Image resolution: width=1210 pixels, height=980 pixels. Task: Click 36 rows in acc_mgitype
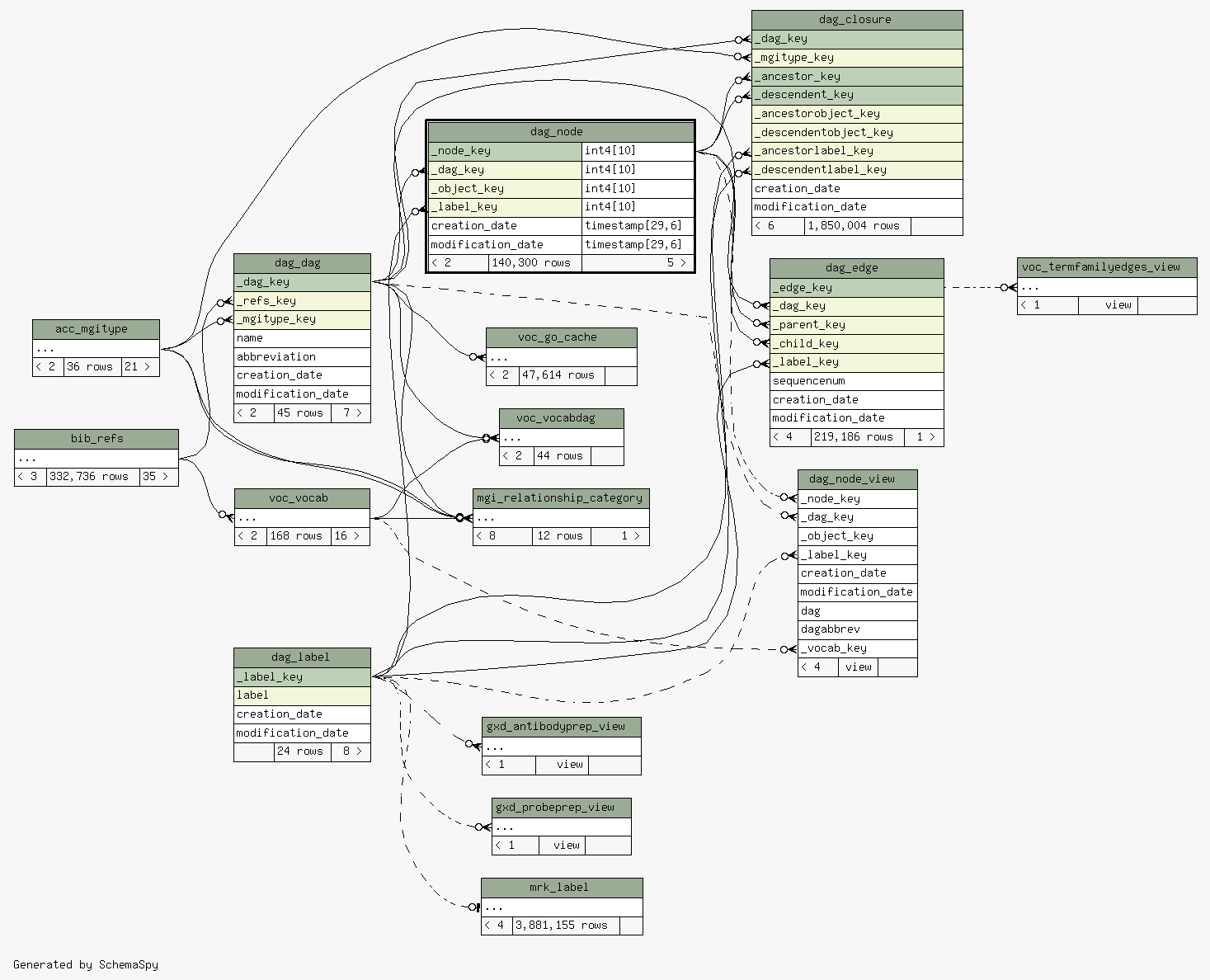click(92, 367)
